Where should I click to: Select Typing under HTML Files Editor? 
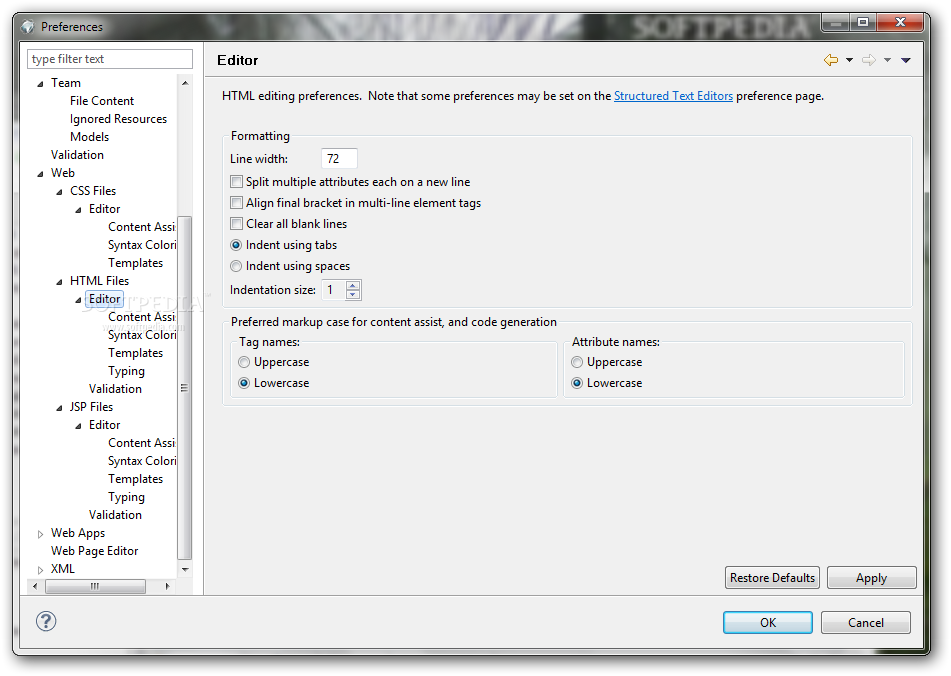coord(126,371)
